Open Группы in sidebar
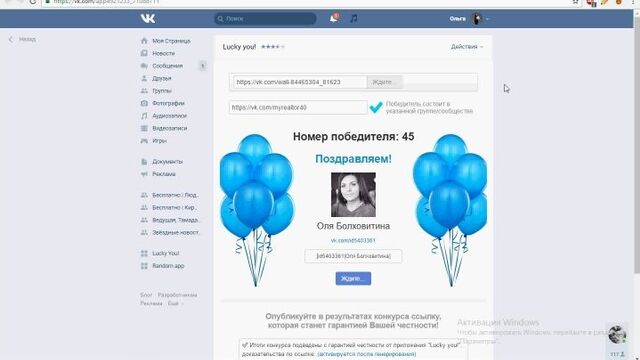The image size is (640, 360). coord(162,91)
